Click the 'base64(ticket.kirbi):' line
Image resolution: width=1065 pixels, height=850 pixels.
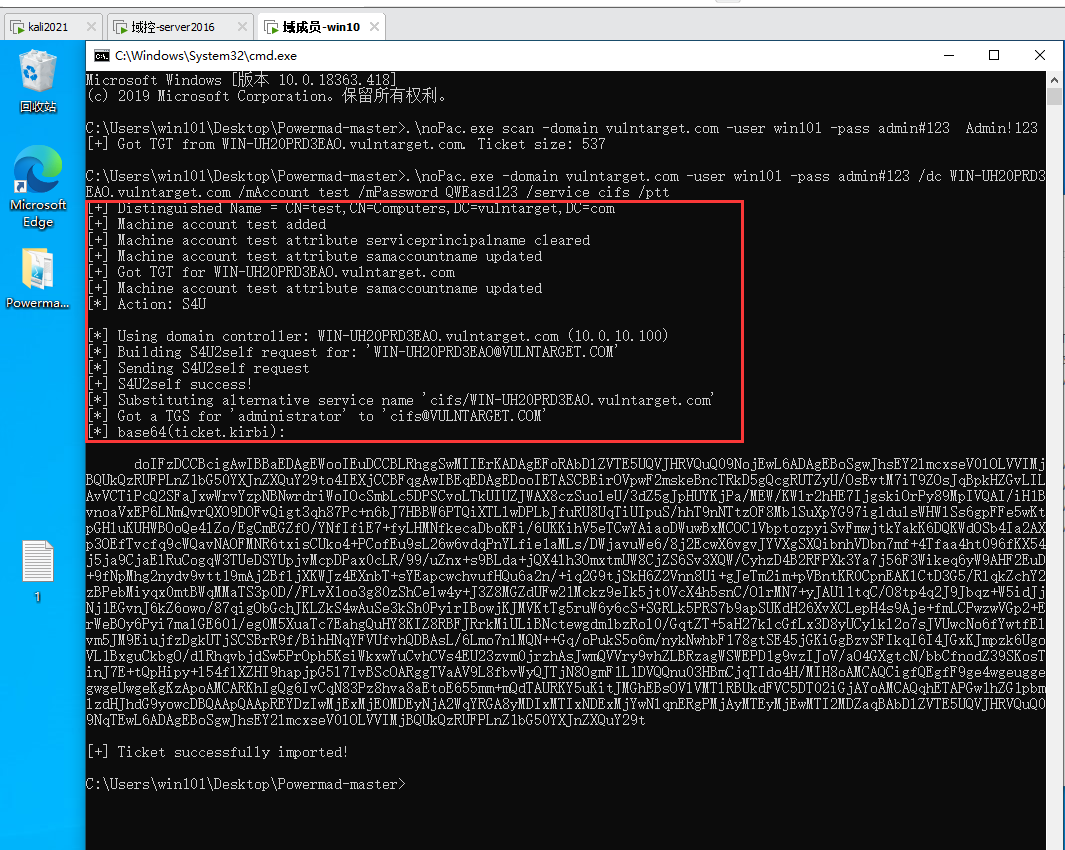coord(186,432)
